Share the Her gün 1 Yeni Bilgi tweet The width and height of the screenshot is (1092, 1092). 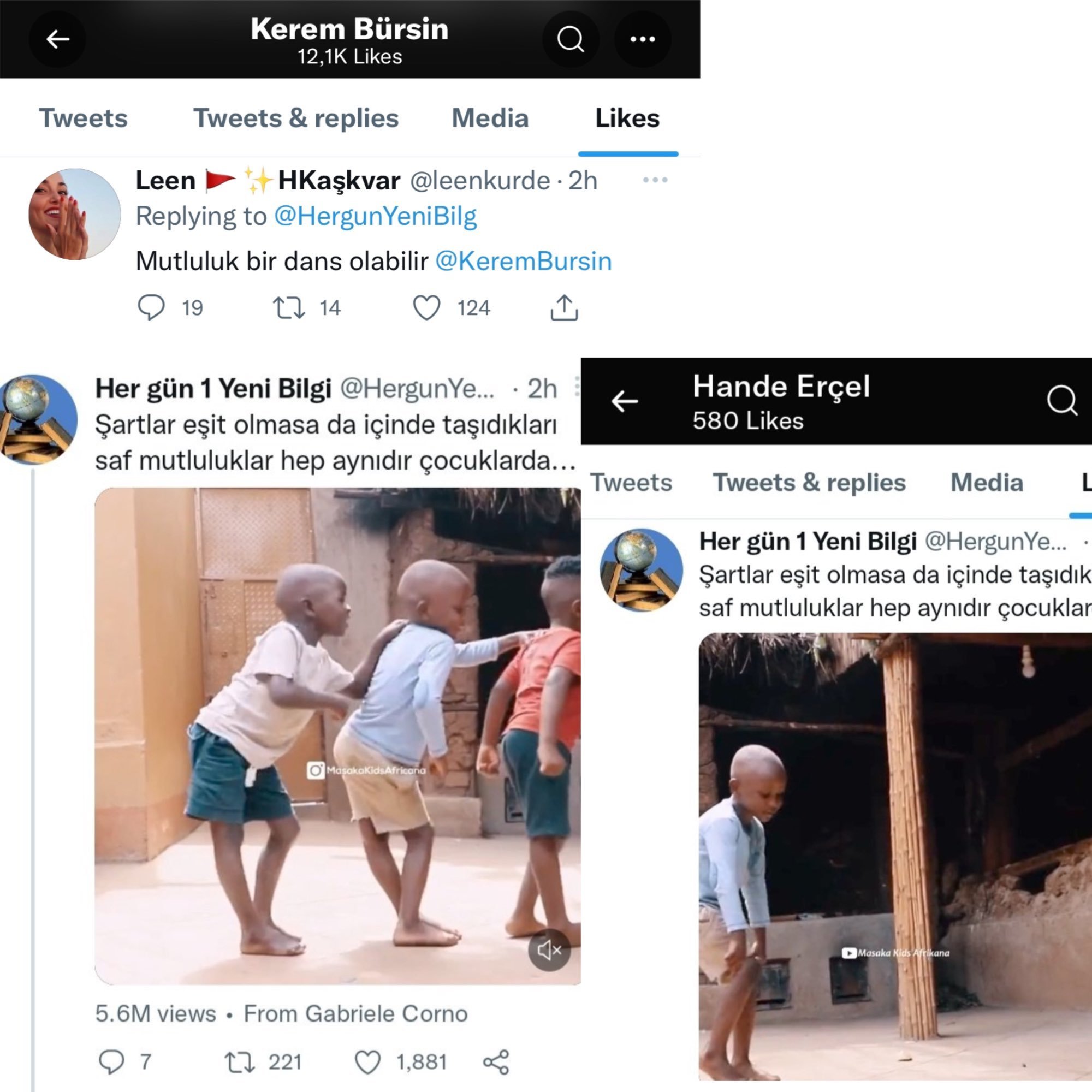click(x=496, y=1062)
